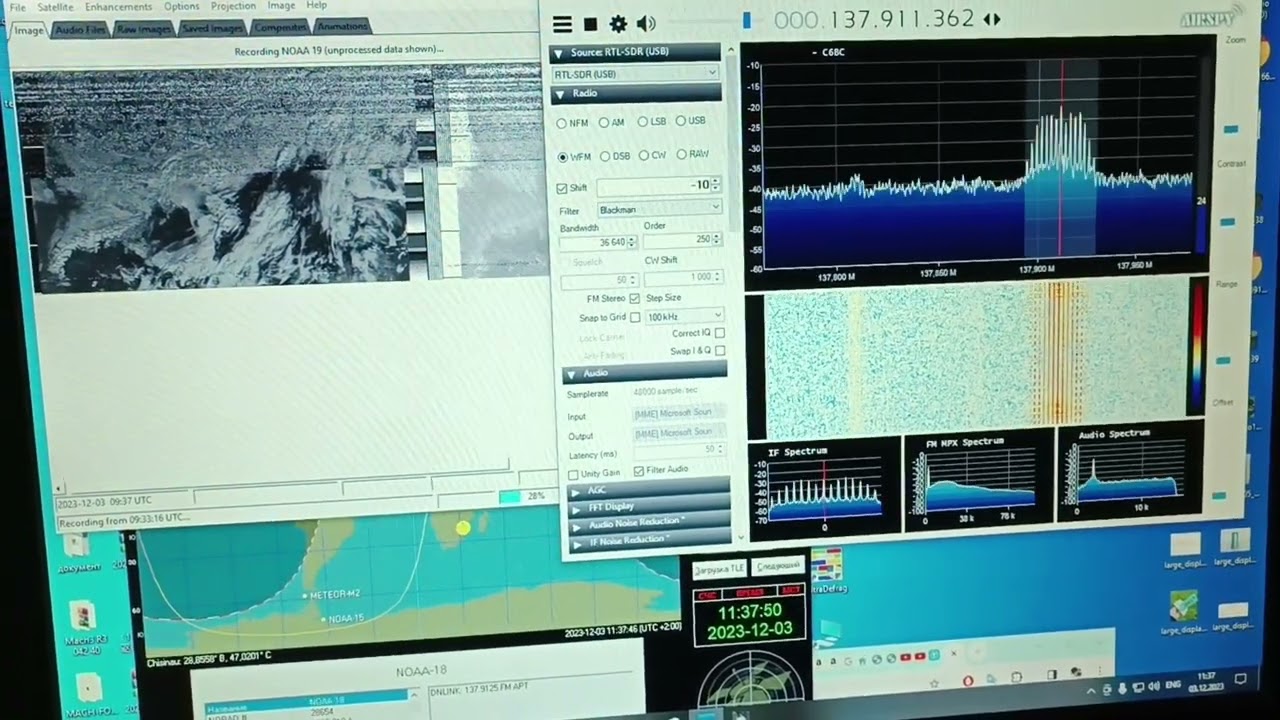Enable Snap to Grid checkbox
Viewport: 1280px width, 720px height.
click(x=635, y=317)
